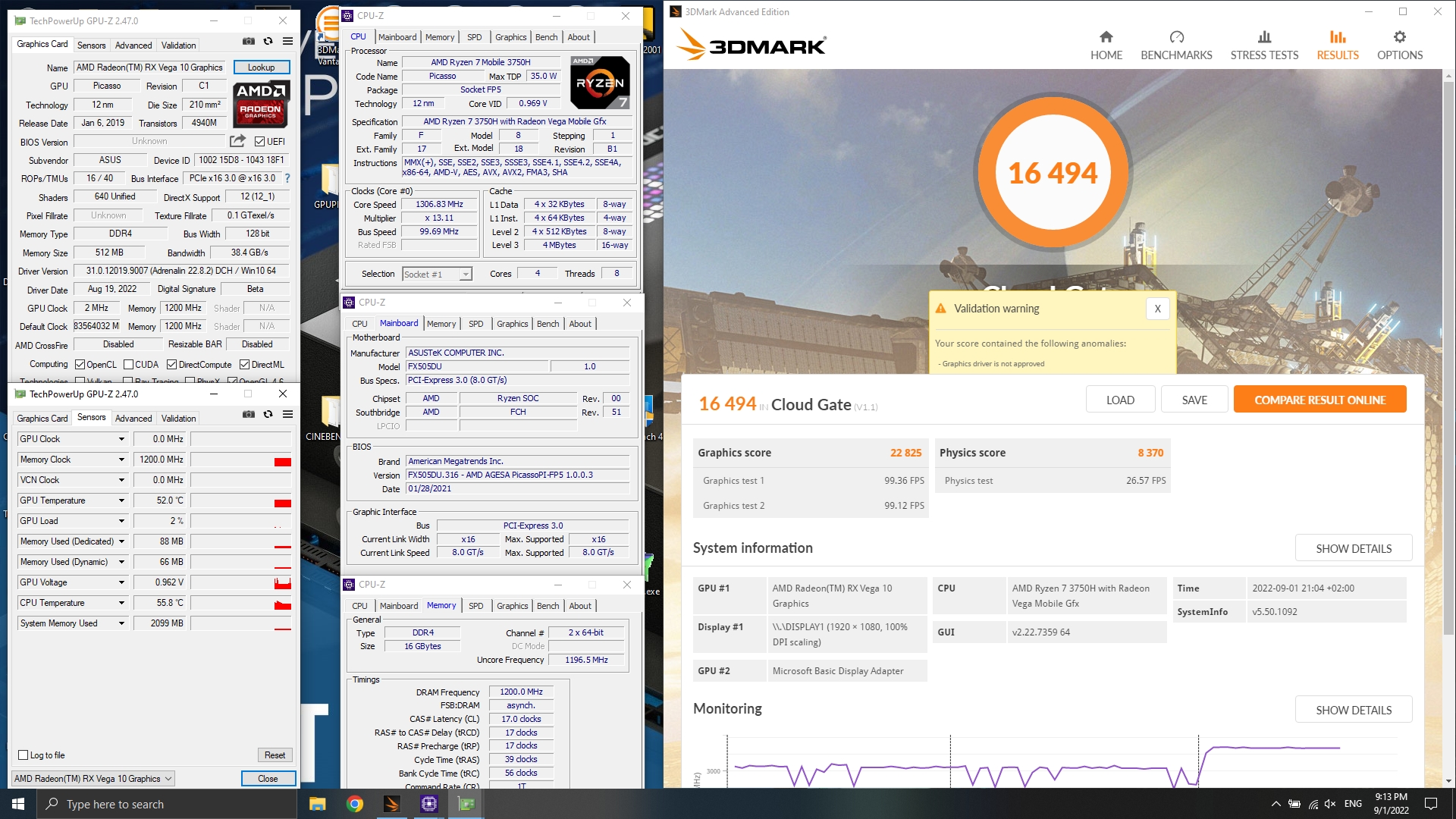Expand the GPU Clock sensor dropdown
This screenshot has height=819, width=1456.
(121, 439)
